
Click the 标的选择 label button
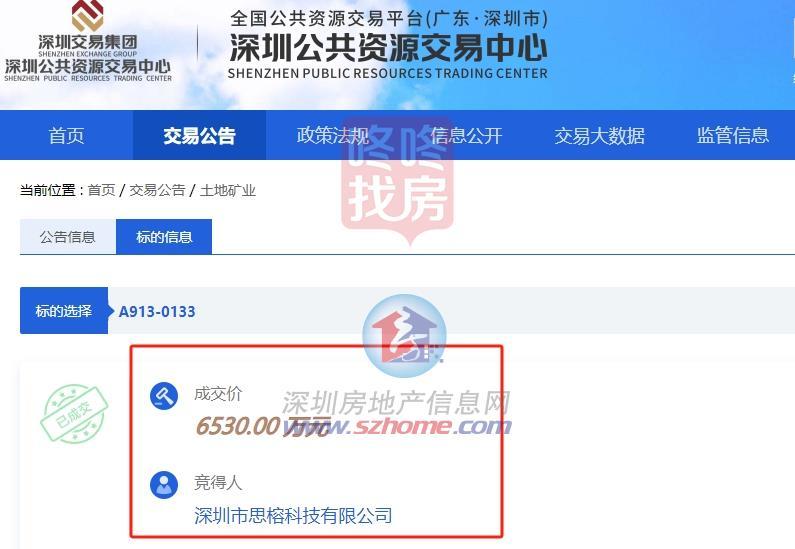64,311
